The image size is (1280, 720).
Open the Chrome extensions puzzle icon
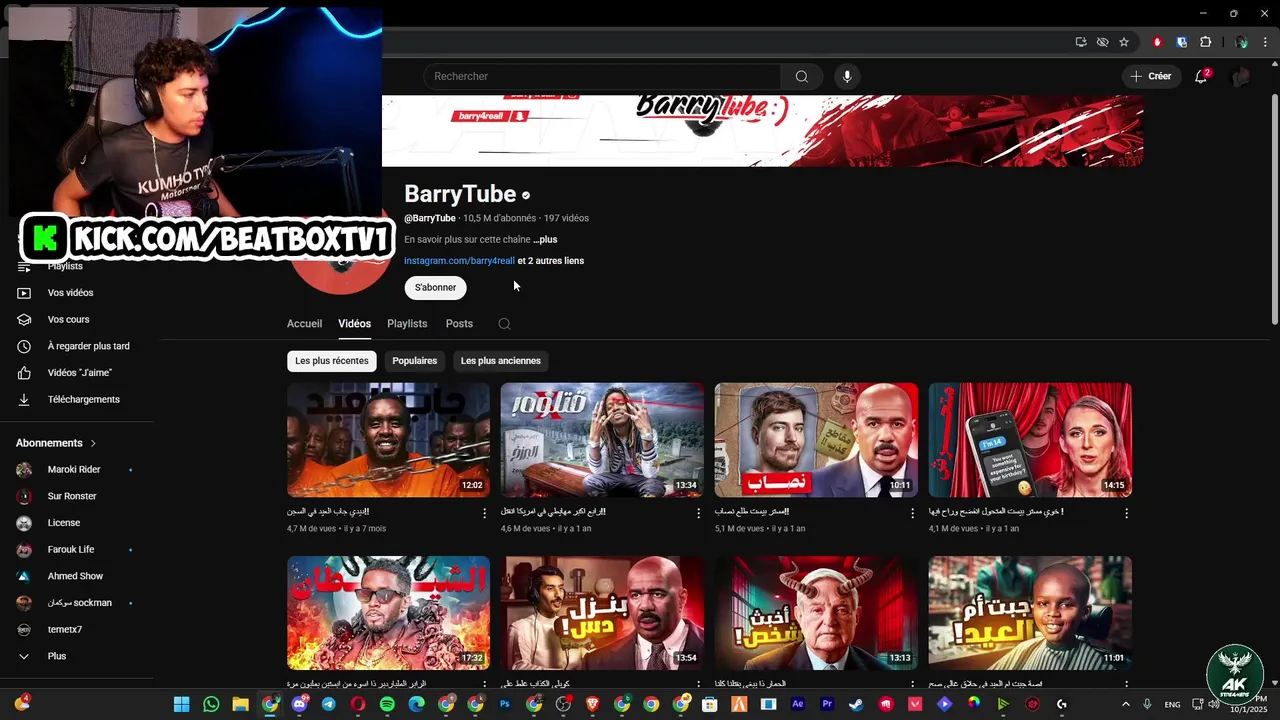(x=1205, y=42)
